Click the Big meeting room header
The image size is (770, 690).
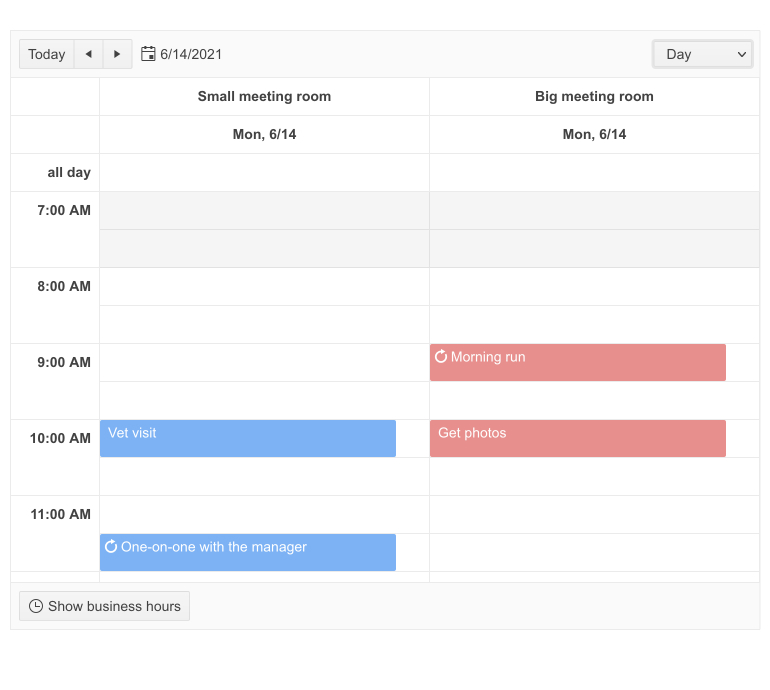click(x=594, y=97)
